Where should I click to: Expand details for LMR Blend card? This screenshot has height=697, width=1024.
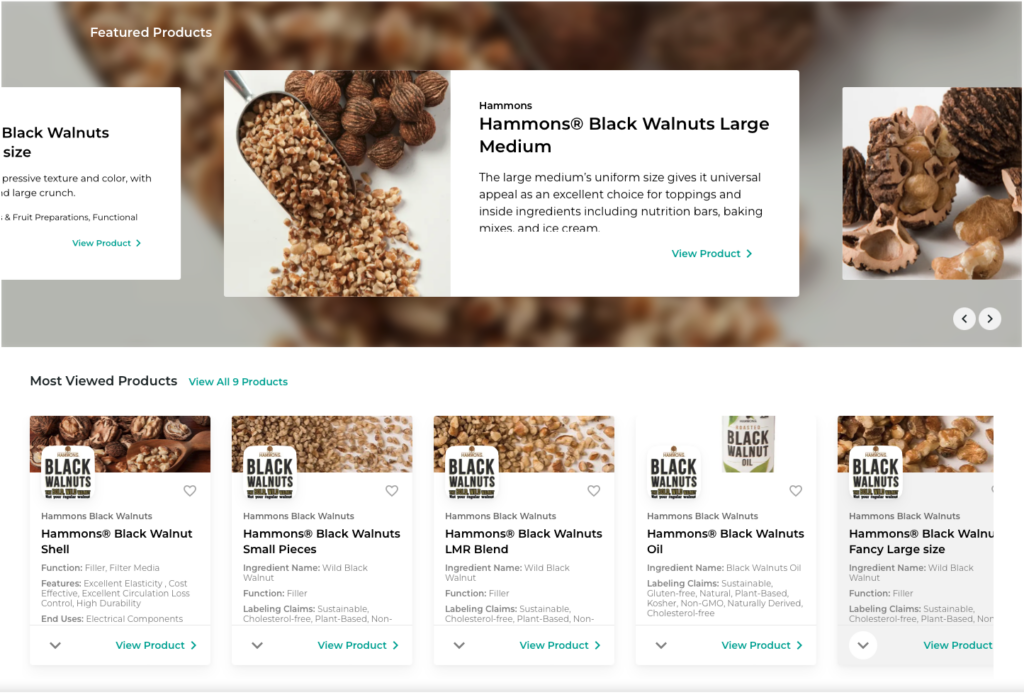tap(459, 645)
